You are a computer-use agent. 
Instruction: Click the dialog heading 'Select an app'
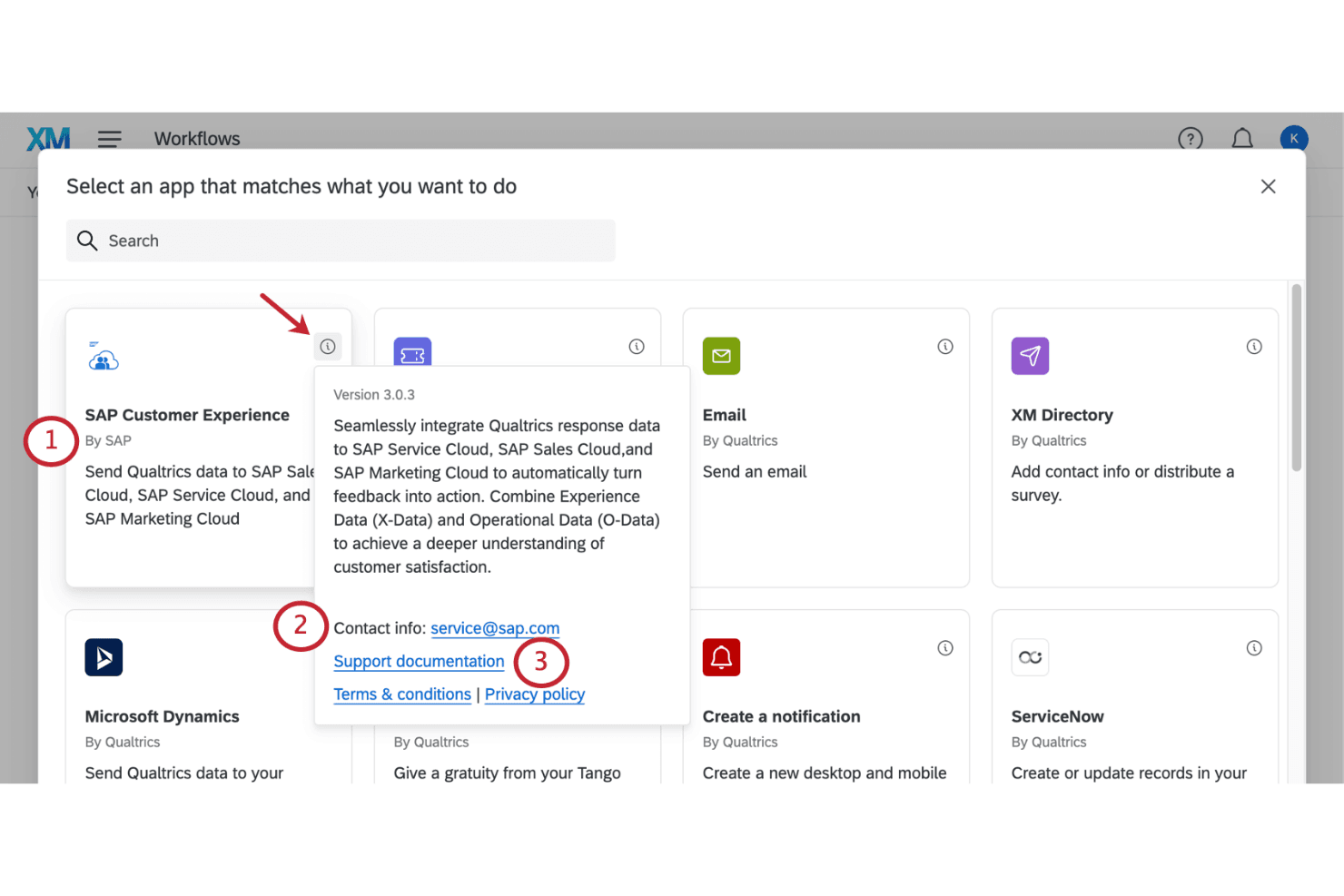[x=292, y=186]
